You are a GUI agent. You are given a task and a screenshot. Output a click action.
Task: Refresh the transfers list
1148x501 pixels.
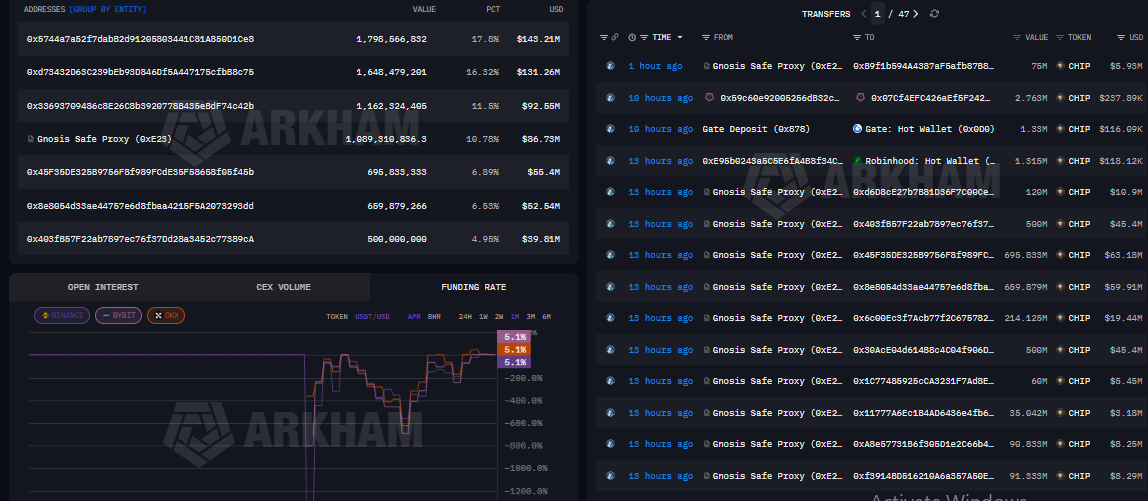tap(935, 14)
